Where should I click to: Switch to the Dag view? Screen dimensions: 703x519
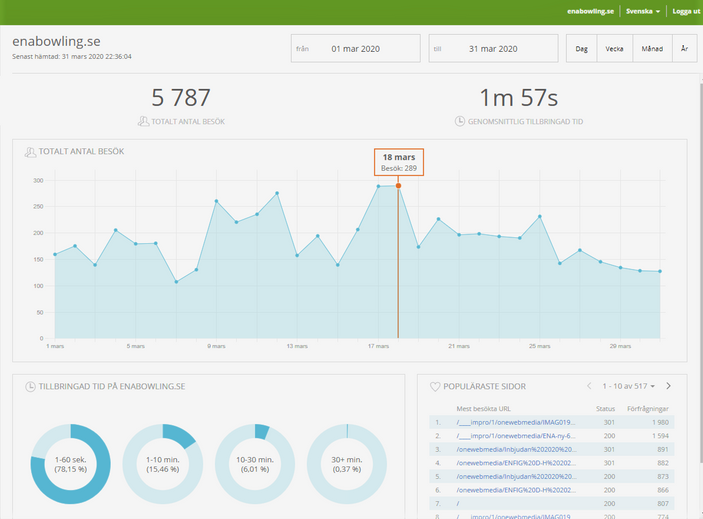(x=581, y=48)
